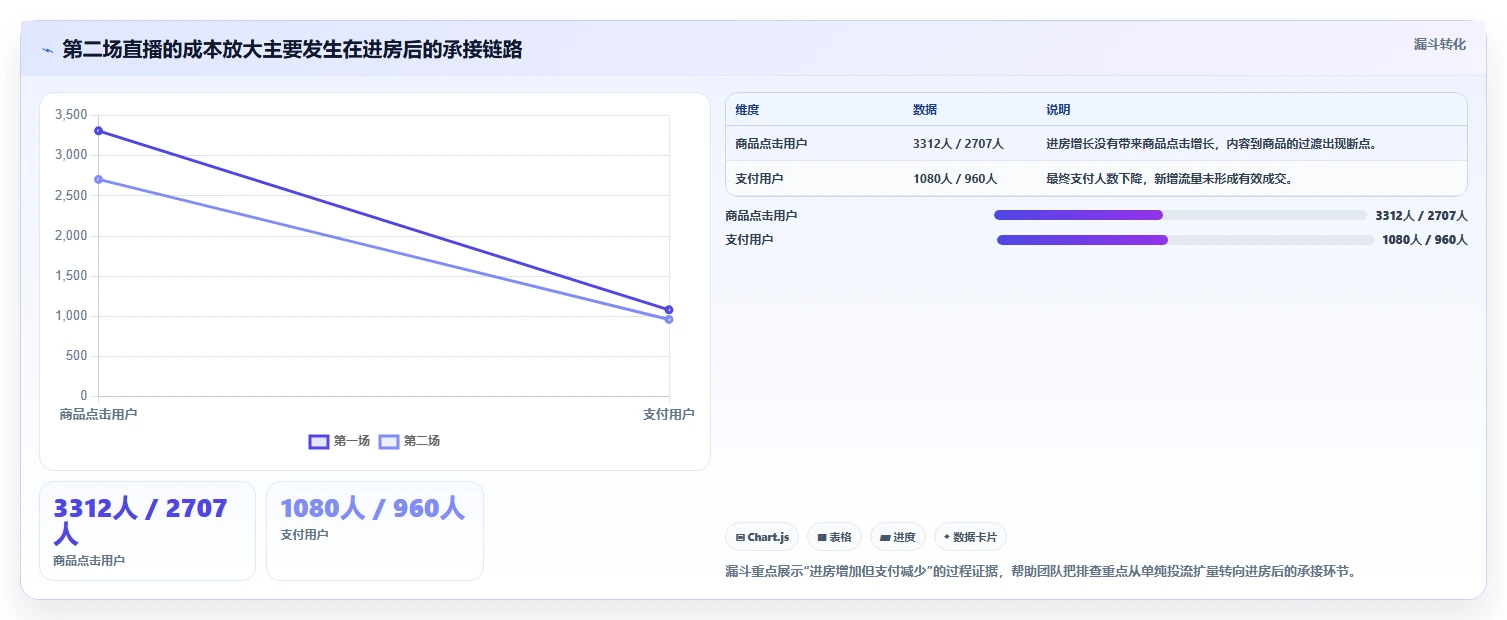The image size is (1507, 620).
Task: Click the 1080人 / 960人 value beside progress bar
Action: (1425, 240)
